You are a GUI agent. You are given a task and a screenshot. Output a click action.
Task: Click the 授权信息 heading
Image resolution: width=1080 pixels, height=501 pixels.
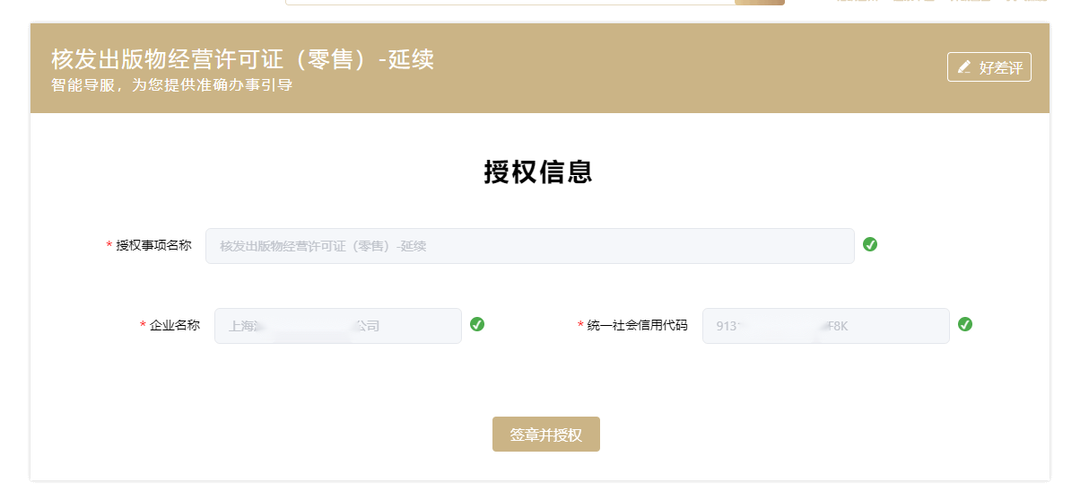click(538, 172)
